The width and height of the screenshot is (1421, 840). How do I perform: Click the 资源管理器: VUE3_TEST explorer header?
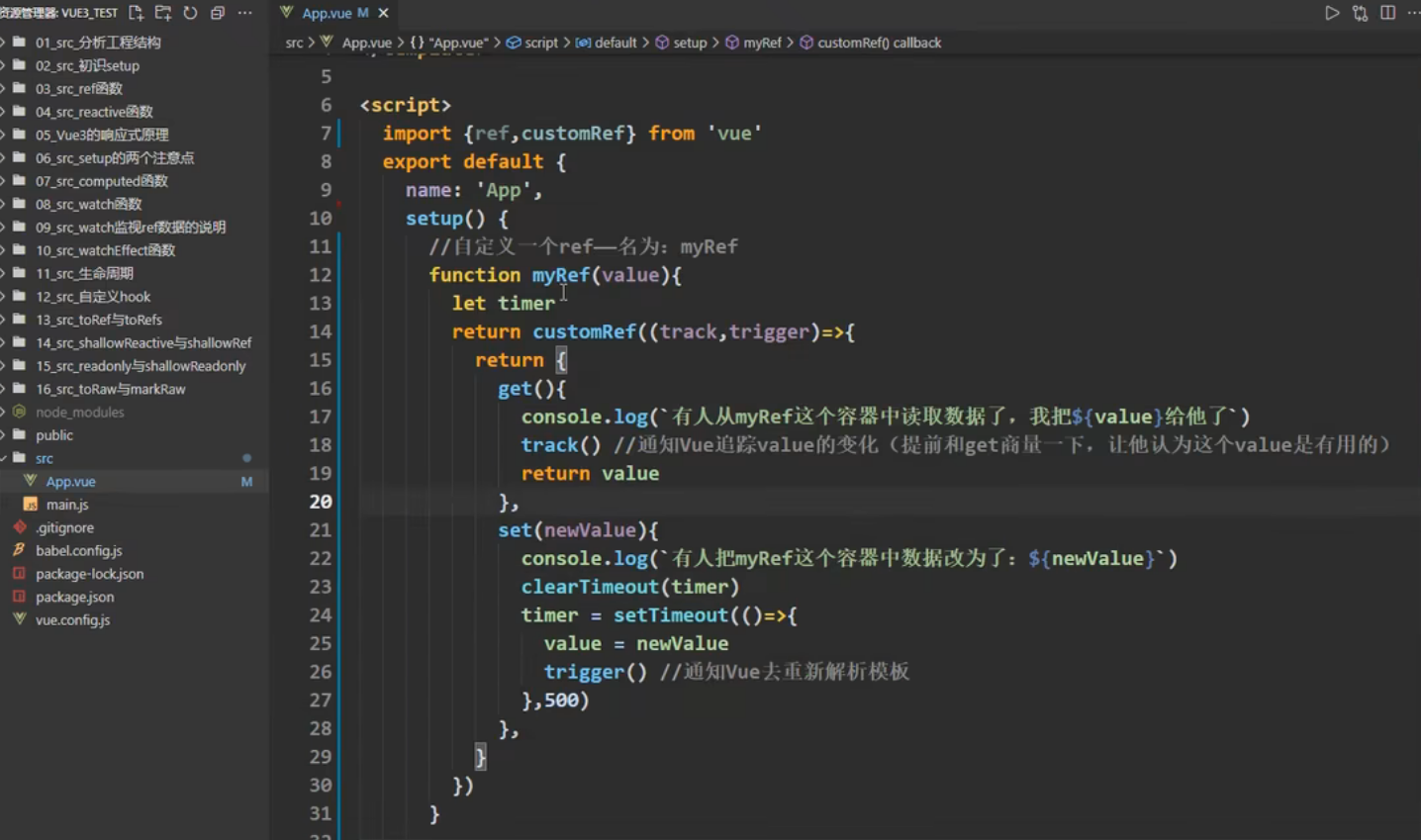59,13
